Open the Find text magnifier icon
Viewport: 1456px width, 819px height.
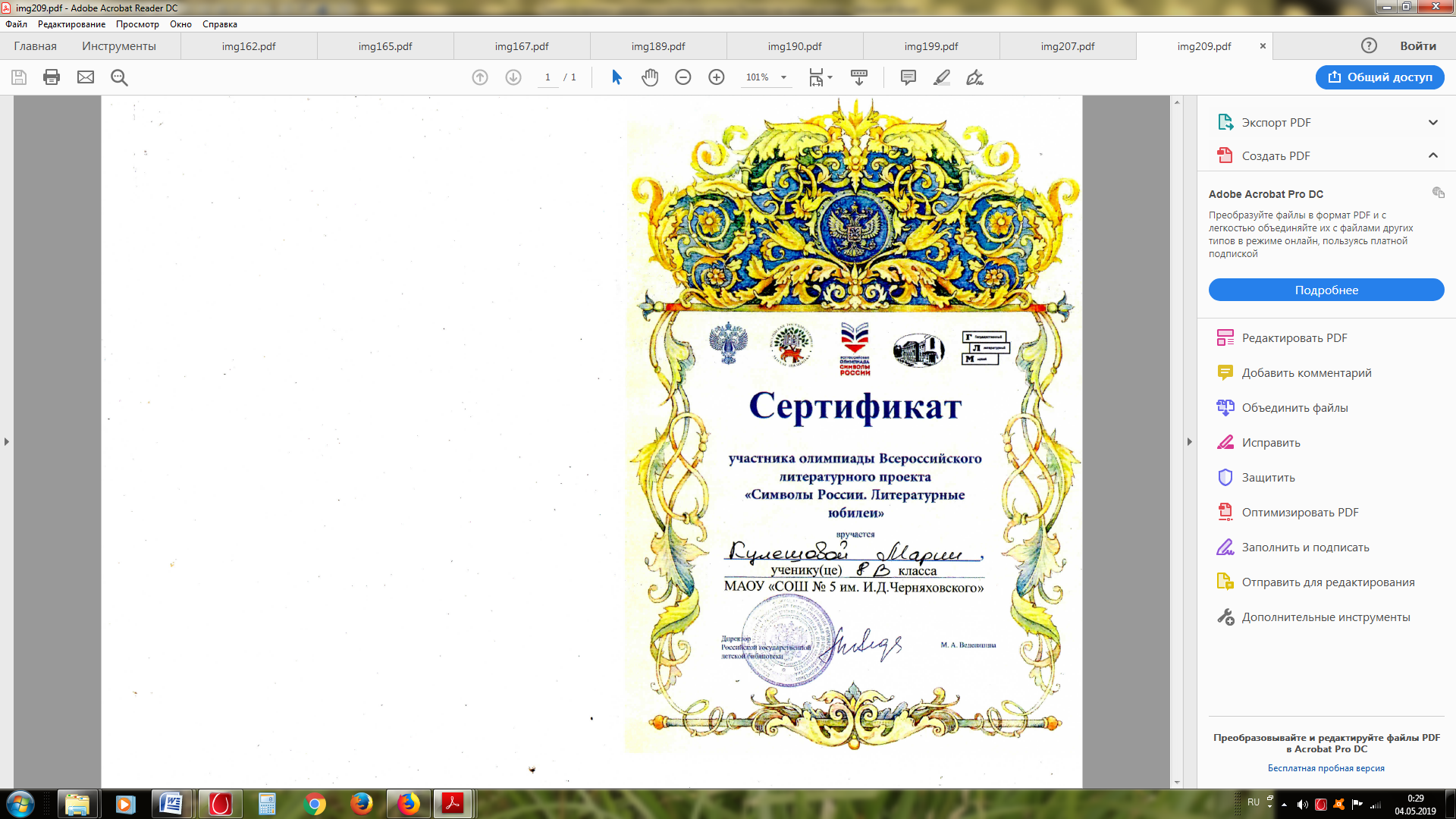click(x=119, y=77)
